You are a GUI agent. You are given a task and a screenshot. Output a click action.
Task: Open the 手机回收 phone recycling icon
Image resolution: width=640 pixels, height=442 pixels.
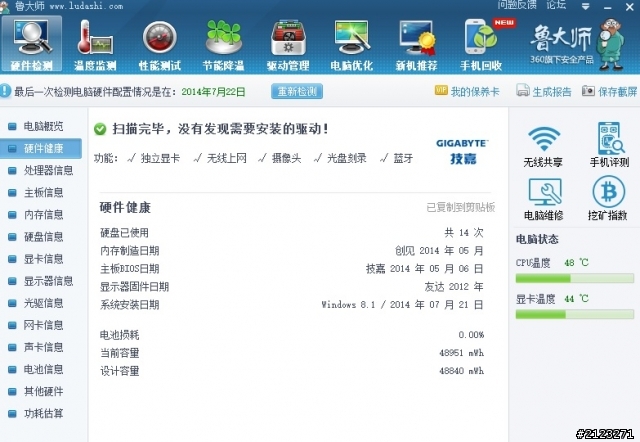(x=481, y=45)
